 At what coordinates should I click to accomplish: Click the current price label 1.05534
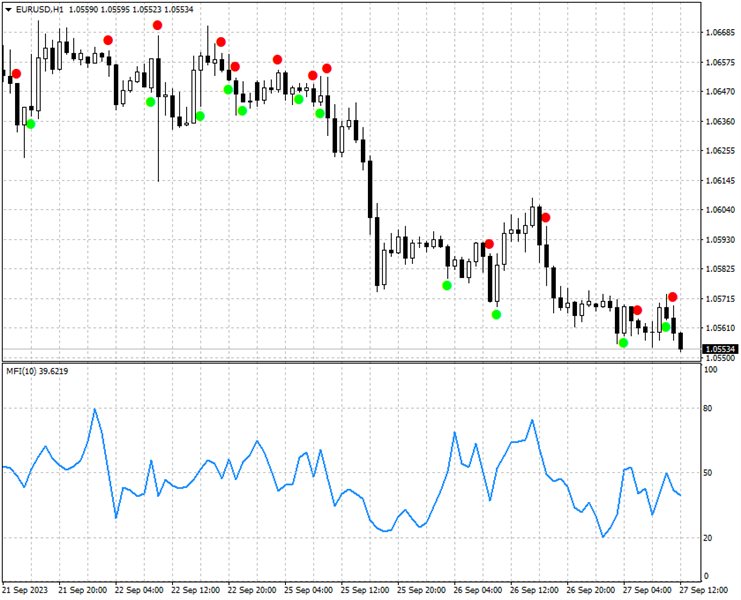click(x=720, y=350)
